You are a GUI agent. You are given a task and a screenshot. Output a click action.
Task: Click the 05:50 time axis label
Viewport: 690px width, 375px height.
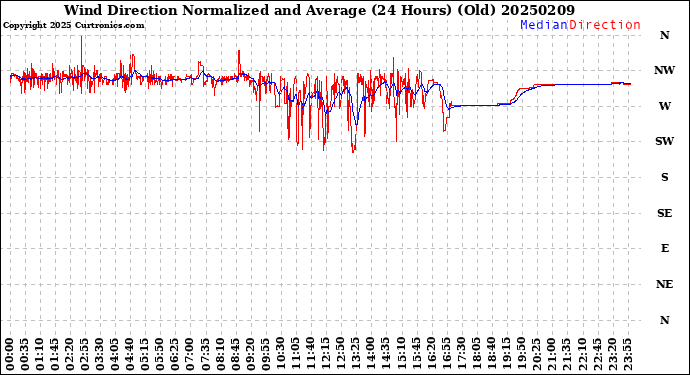click(160, 355)
